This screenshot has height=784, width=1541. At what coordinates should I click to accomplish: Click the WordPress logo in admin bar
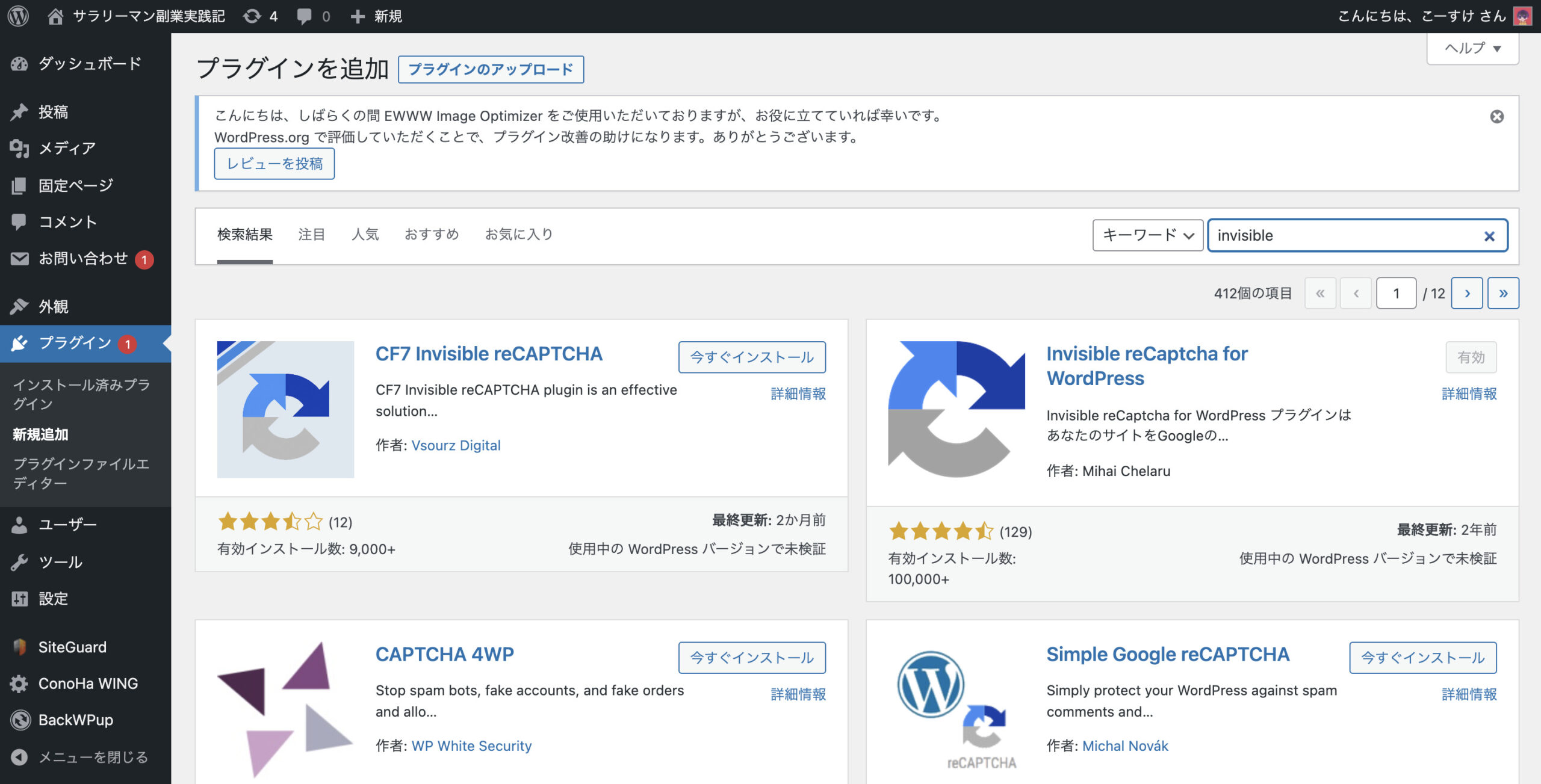pos(18,16)
